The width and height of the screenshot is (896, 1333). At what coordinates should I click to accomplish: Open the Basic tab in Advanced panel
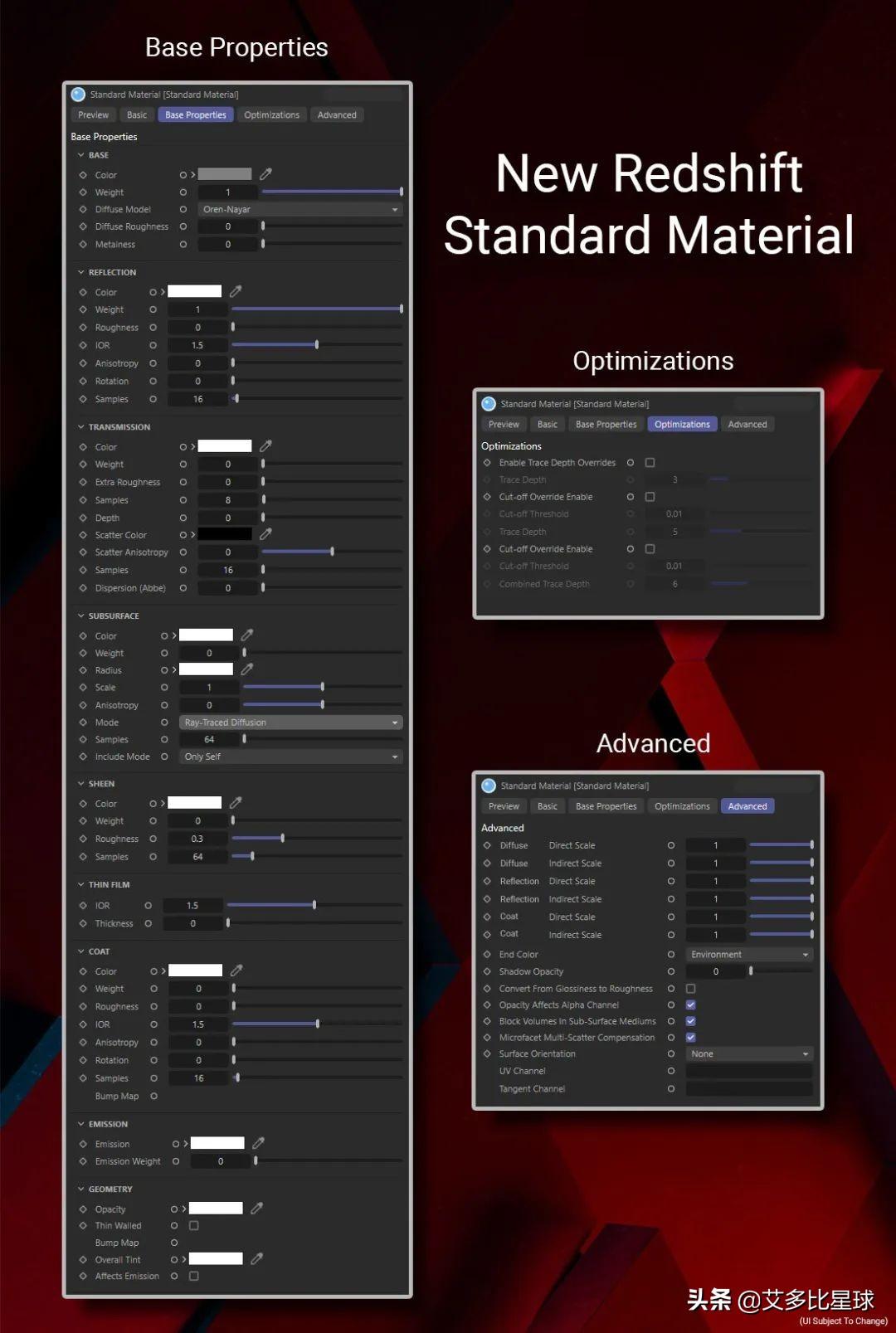[x=548, y=806]
